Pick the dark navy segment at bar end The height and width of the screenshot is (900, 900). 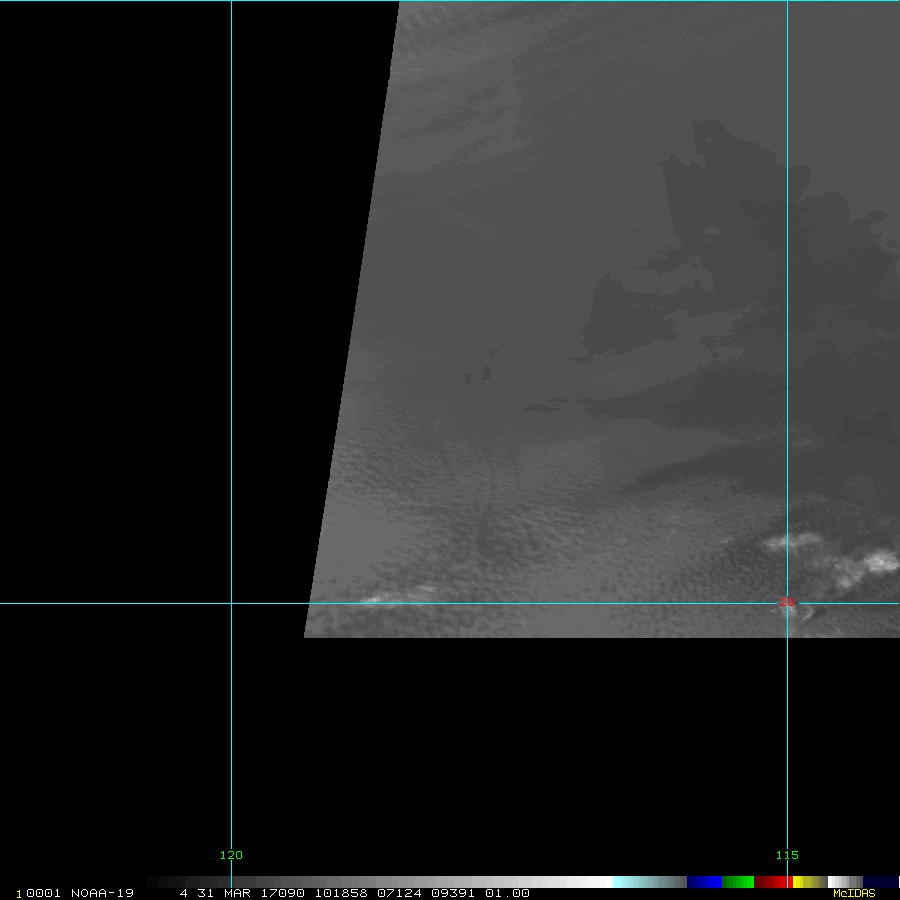click(x=880, y=882)
